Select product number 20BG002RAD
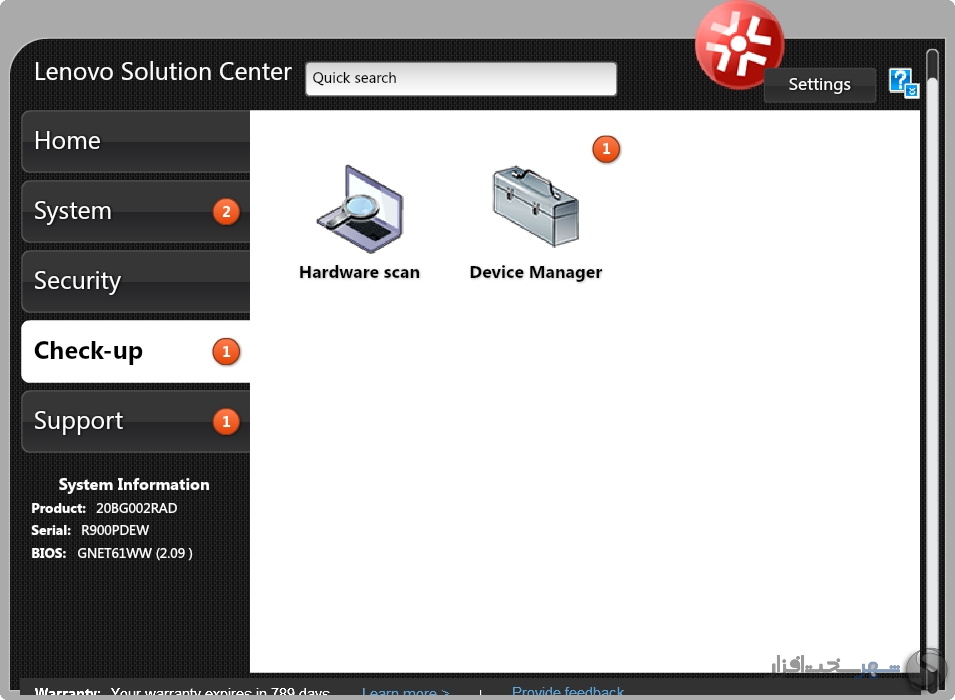955x700 pixels. [136, 508]
